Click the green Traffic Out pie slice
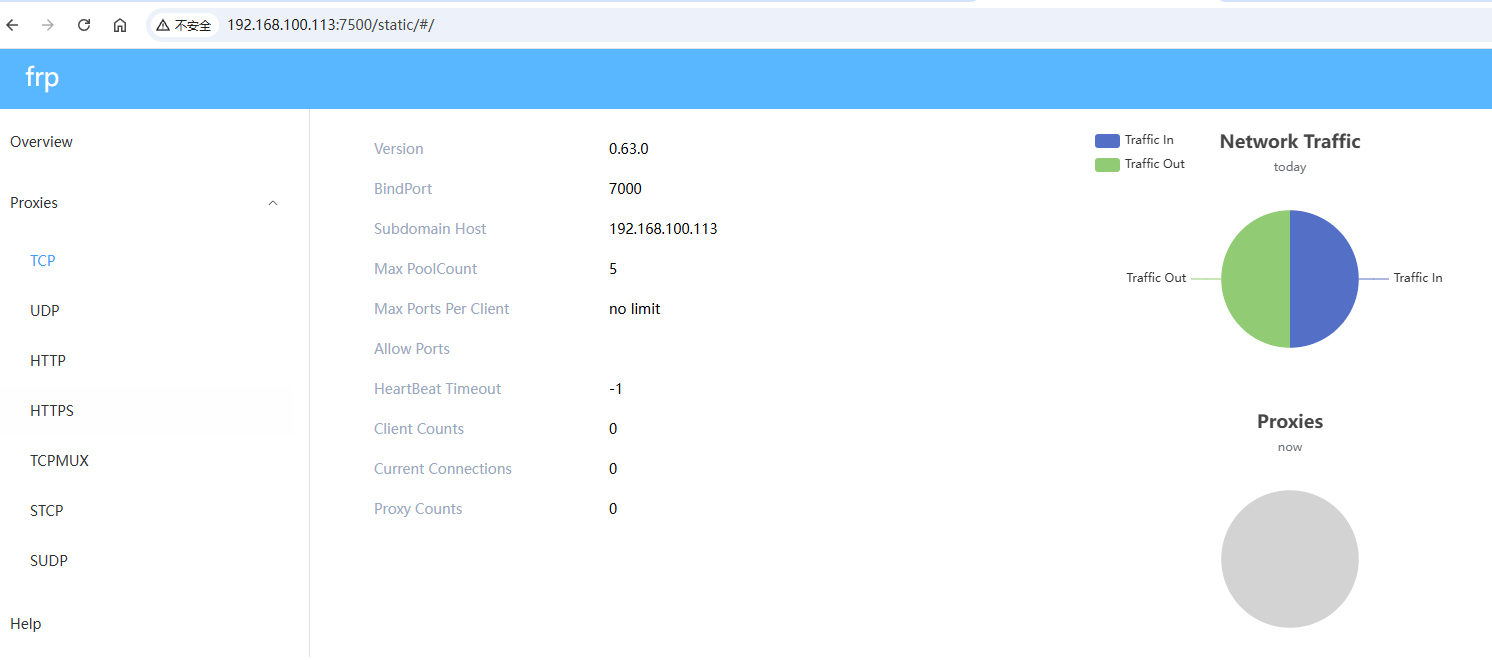Image resolution: width=1492 pixels, height=660 pixels. coord(1255,279)
